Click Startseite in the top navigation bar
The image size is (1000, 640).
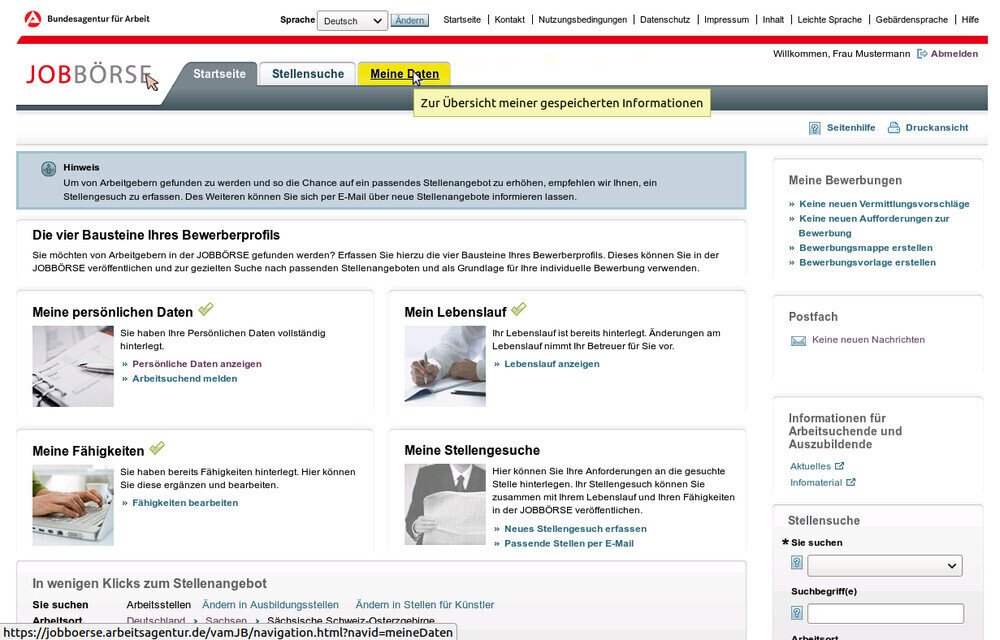coord(462,20)
